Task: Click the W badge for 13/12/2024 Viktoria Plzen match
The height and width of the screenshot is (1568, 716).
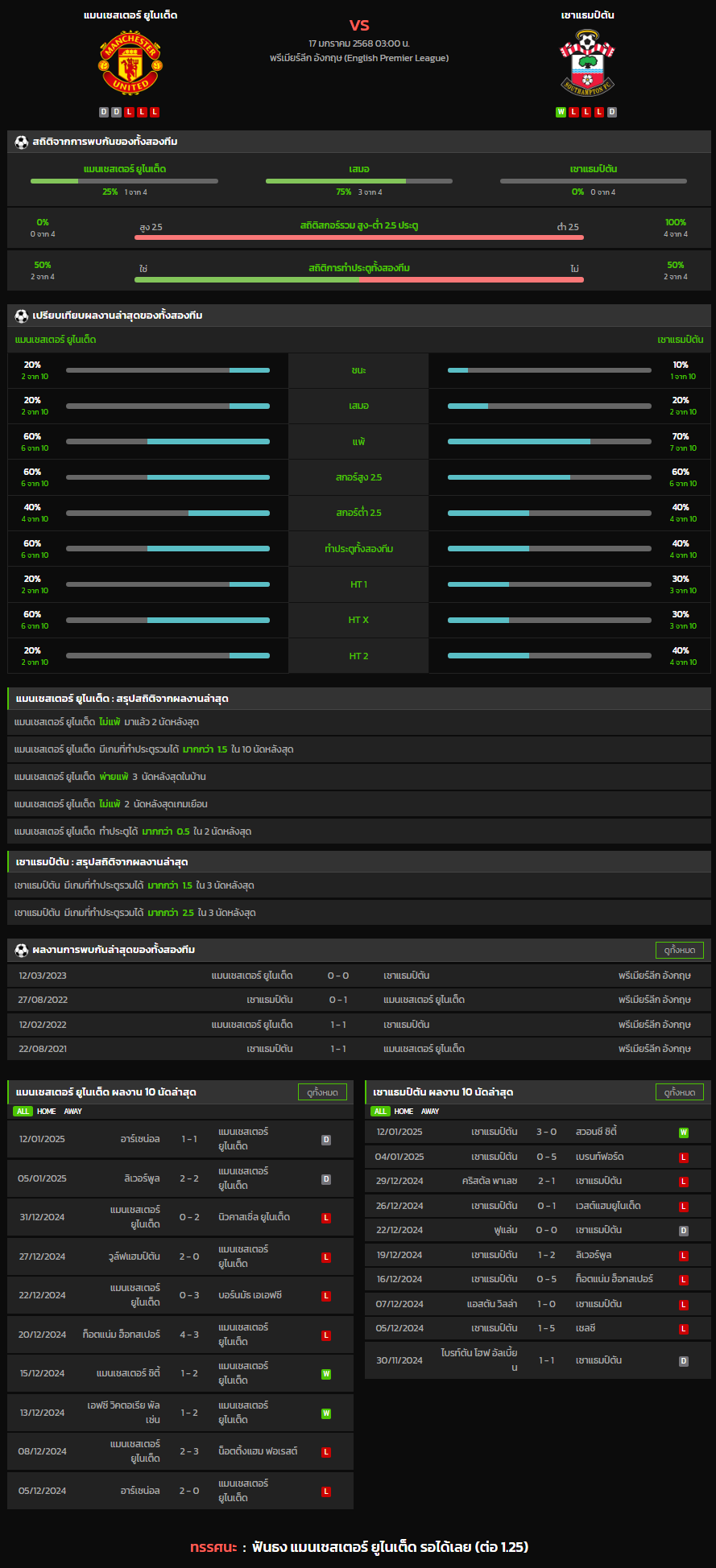Action: tap(326, 1413)
